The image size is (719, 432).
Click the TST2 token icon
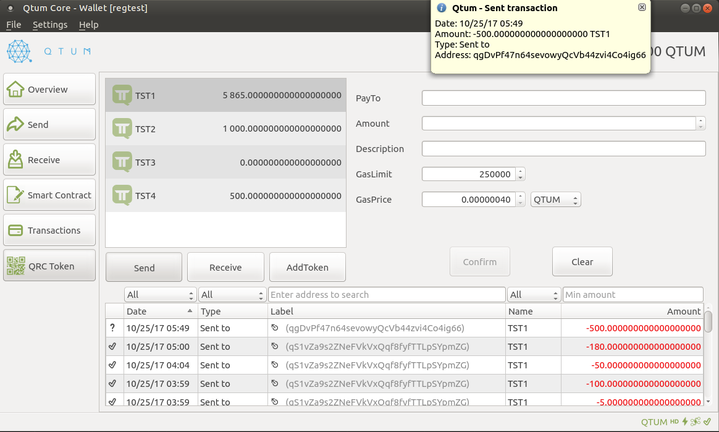click(x=122, y=129)
